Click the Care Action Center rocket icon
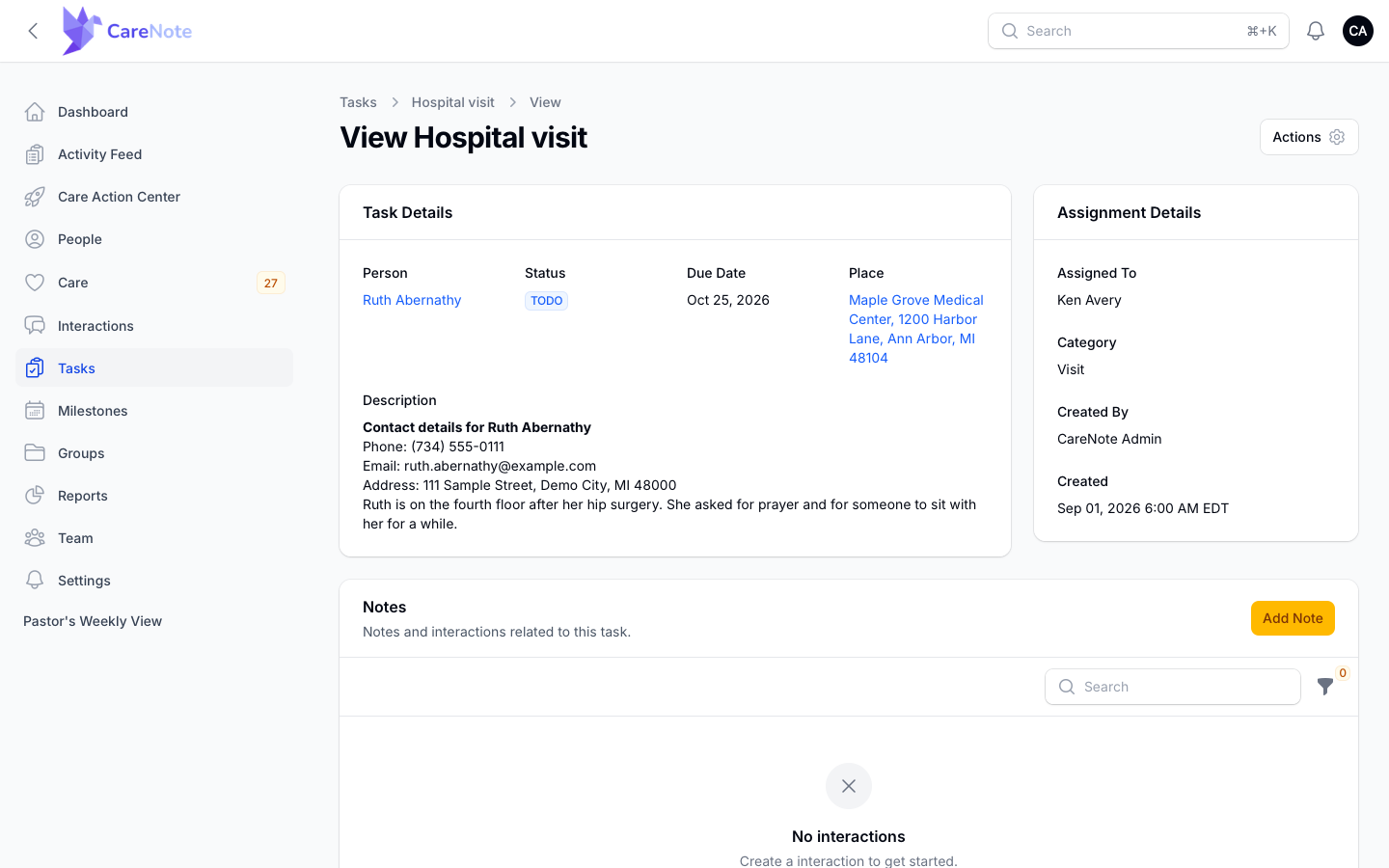The height and width of the screenshot is (868, 1389). [35, 197]
